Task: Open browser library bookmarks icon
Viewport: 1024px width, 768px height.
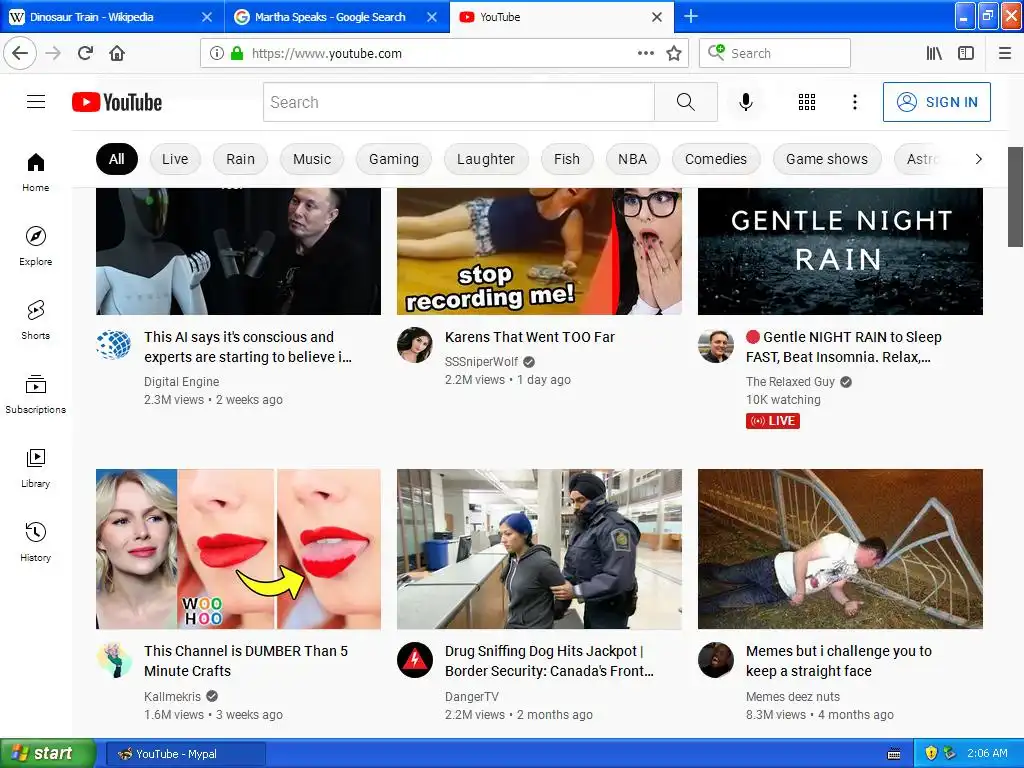Action: [934, 53]
